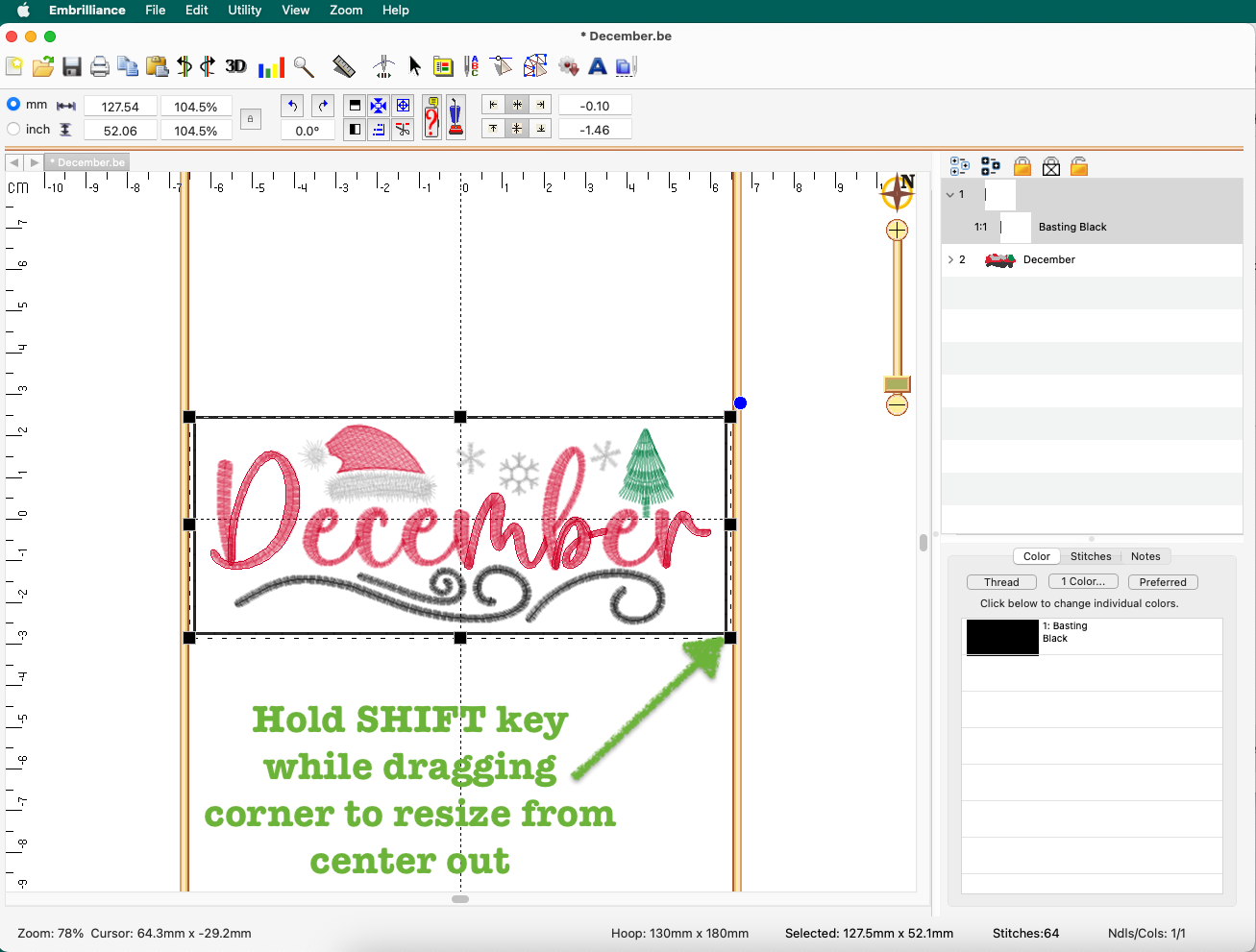
Task: Click the Basting Black color swatch
Action: pos(1002,637)
